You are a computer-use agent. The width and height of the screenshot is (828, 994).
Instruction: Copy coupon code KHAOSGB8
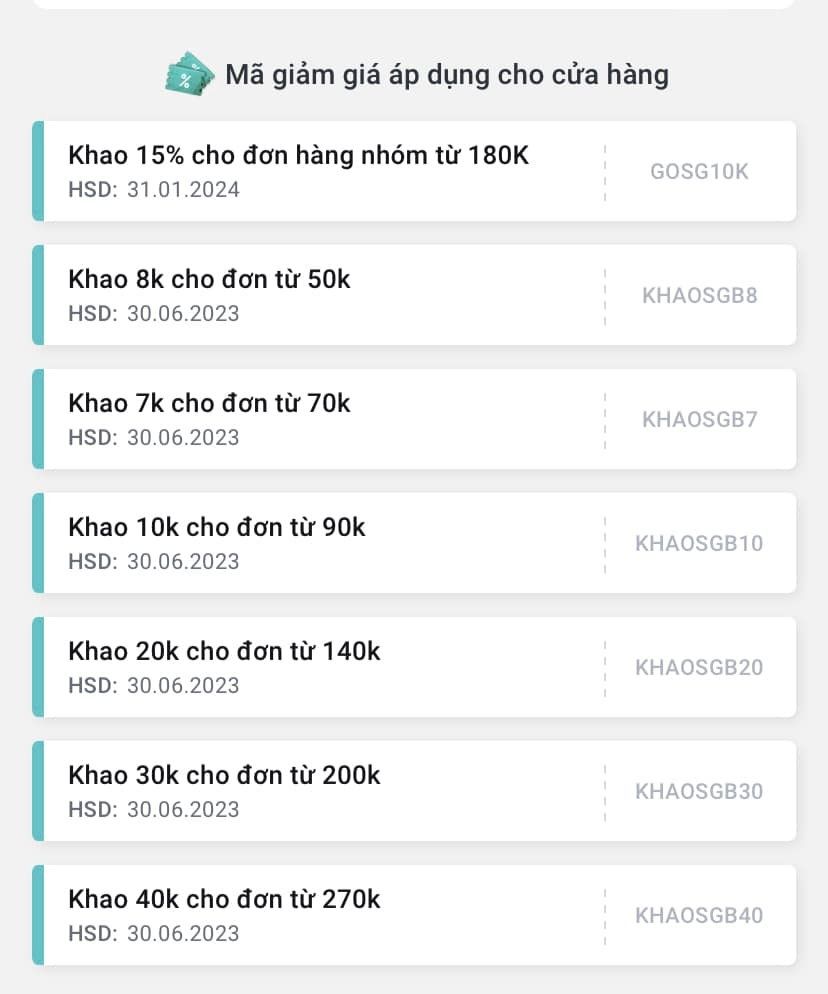(x=699, y=295)
